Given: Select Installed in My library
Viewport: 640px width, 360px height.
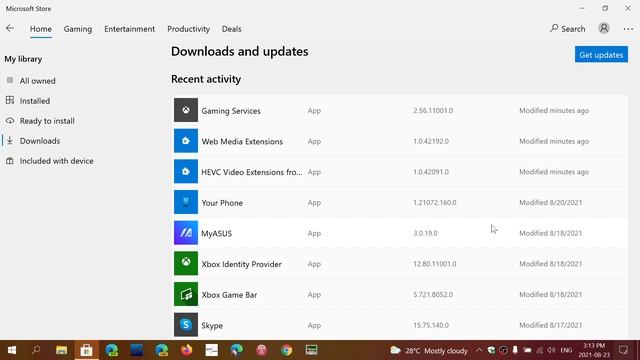Looking at the screenshot, I should point(35,101).
